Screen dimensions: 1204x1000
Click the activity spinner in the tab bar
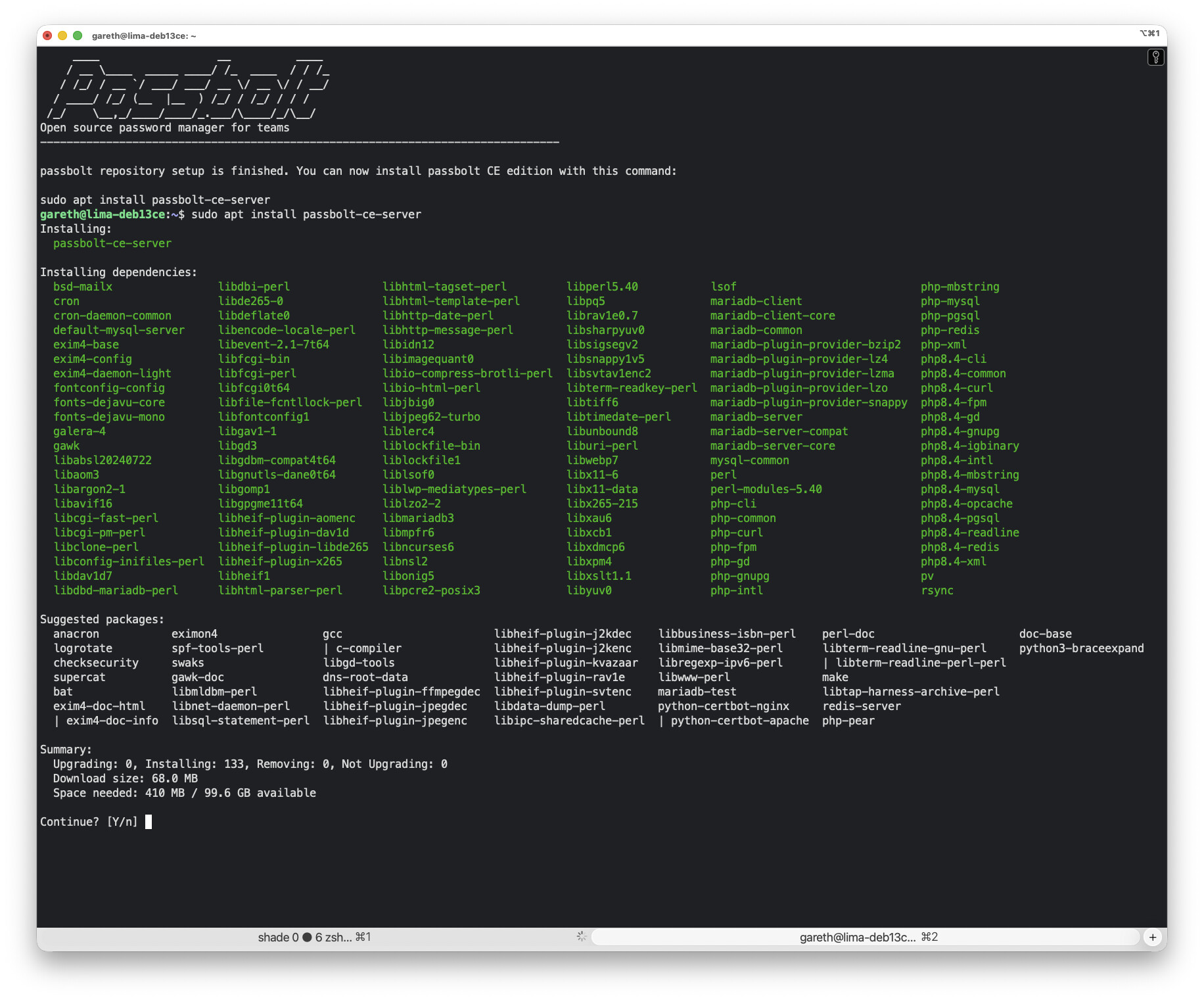click(581, 936)
